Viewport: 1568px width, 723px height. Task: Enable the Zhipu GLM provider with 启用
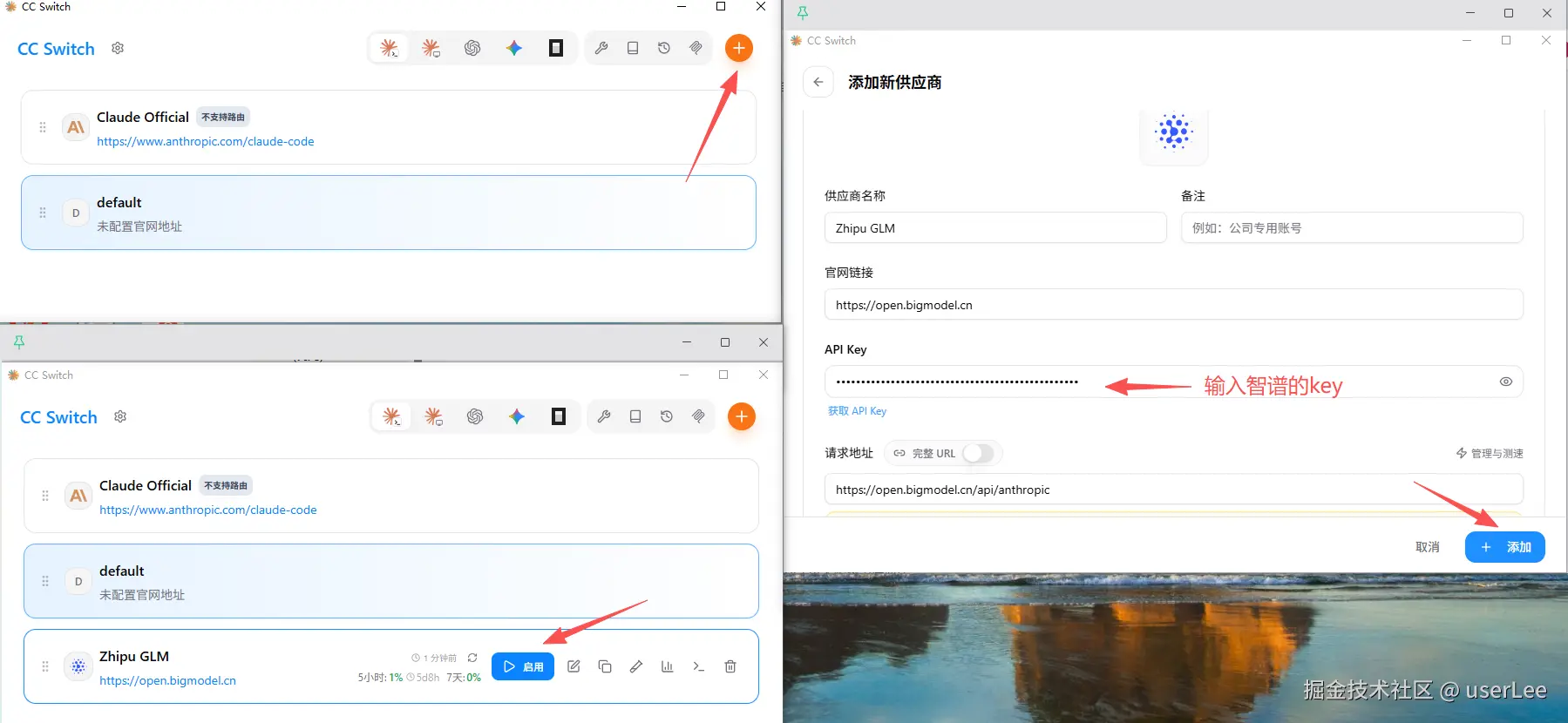point(523,666)
